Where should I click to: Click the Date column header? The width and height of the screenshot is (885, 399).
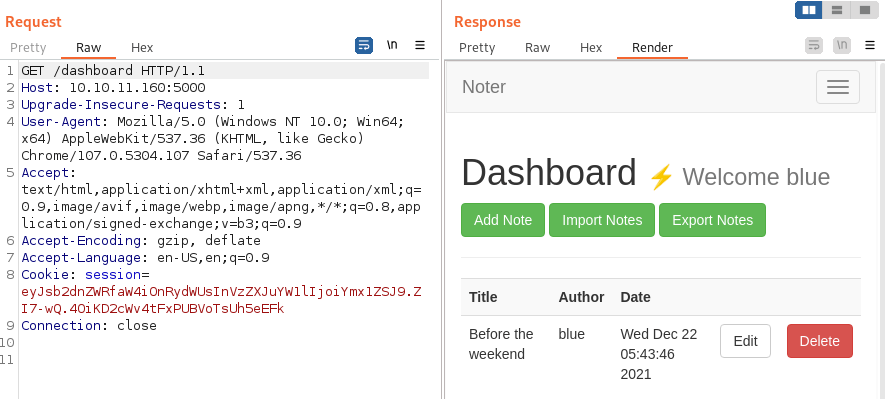(636, 297)
